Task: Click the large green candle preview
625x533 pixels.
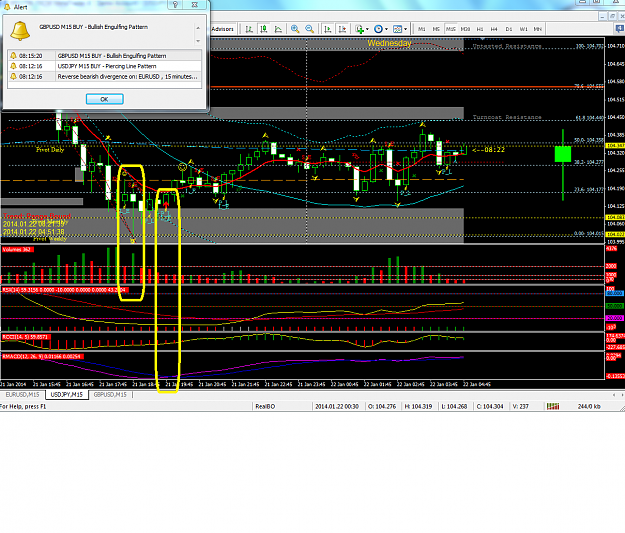Action: [563, 154]
